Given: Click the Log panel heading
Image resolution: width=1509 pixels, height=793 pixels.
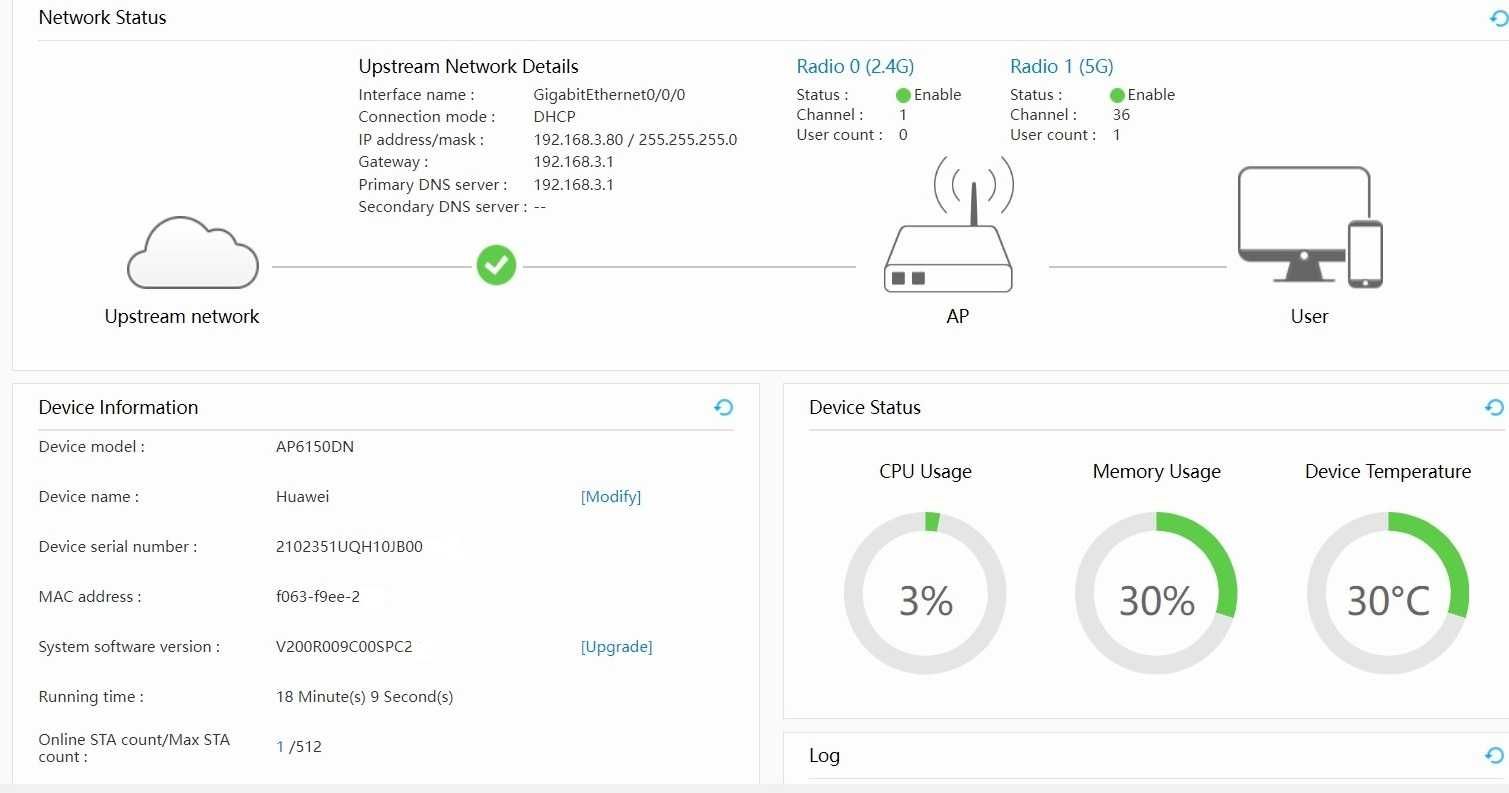Looking at the screenshot, I should pyautogui.click(x=824, y=755).
